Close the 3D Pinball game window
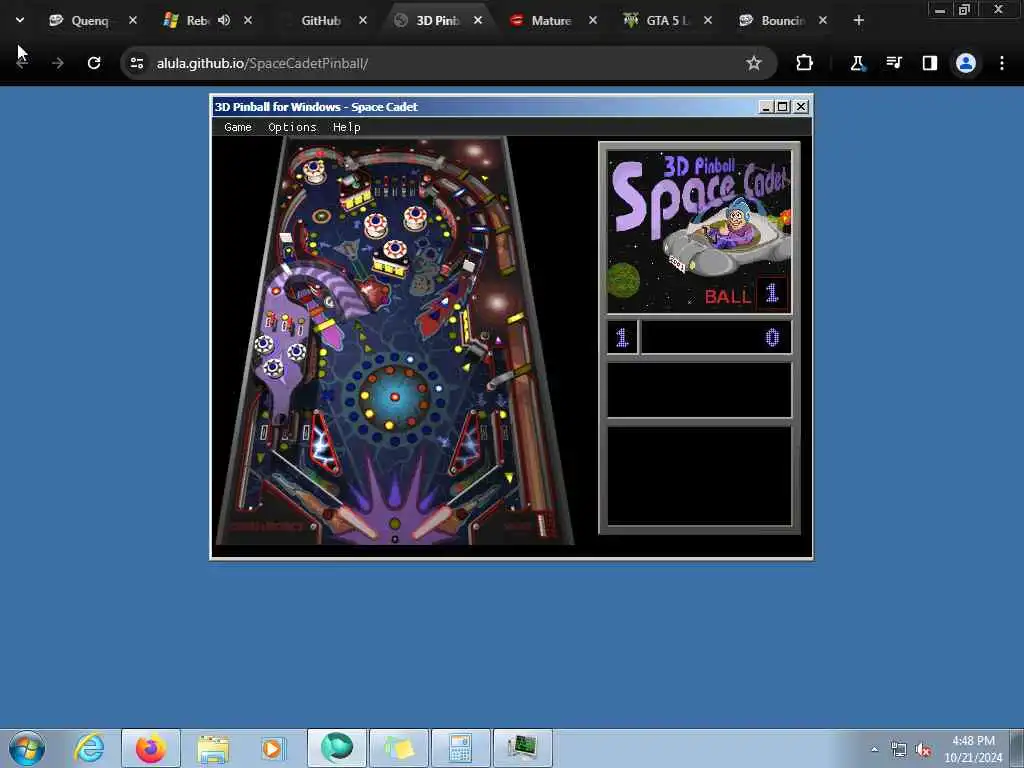 pos(801,106)
